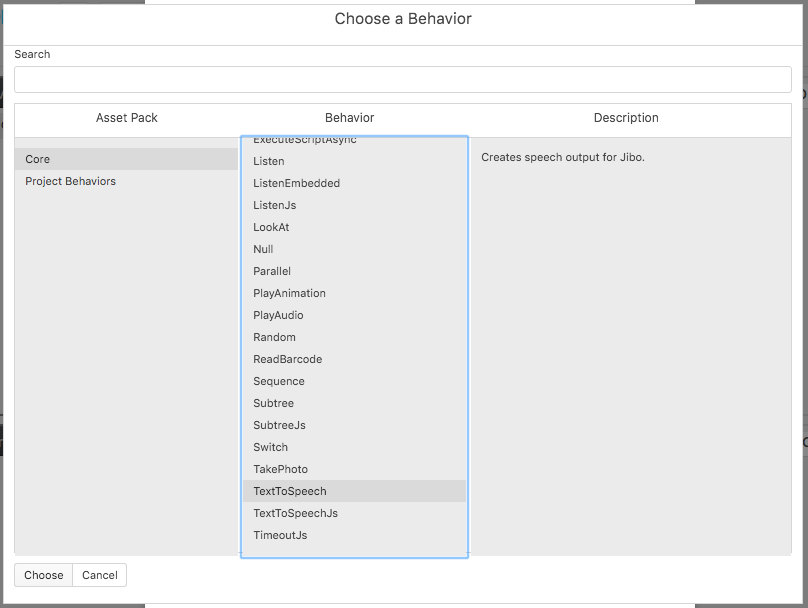808x608 pixels.
Task: Choose the Listen behavior
Action: pyautogui.click(x=269, y=161)
